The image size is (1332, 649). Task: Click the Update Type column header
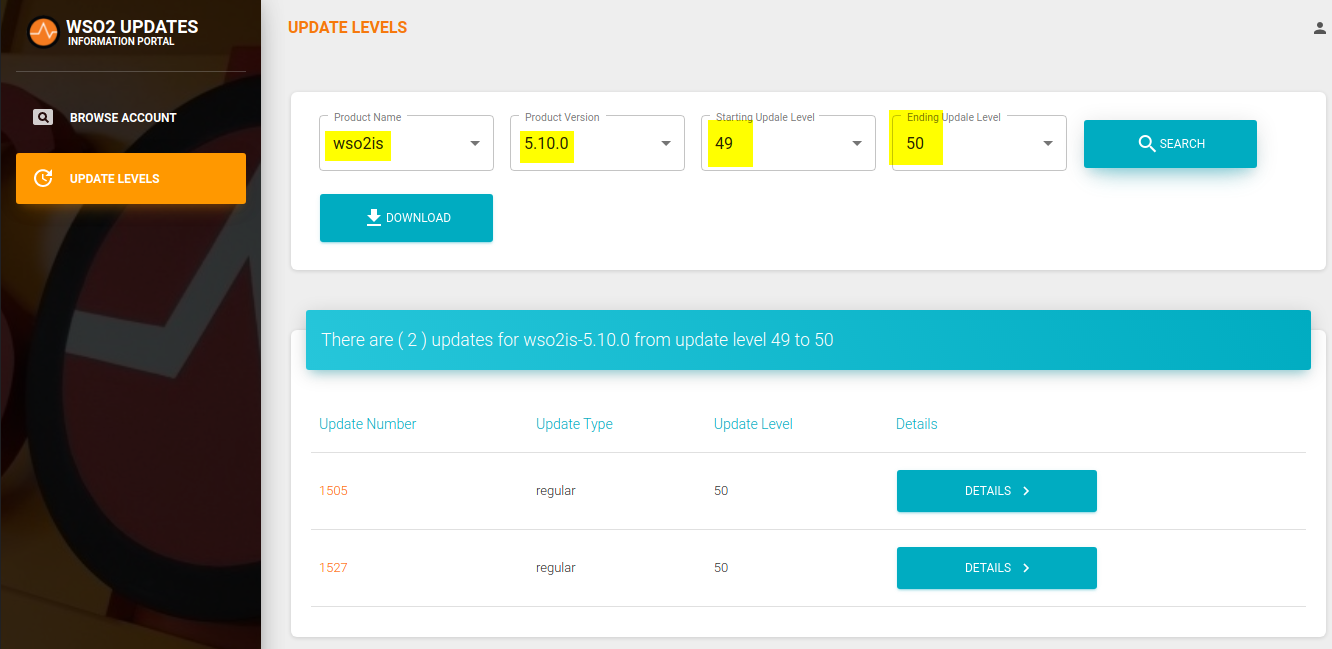point(574,424)
